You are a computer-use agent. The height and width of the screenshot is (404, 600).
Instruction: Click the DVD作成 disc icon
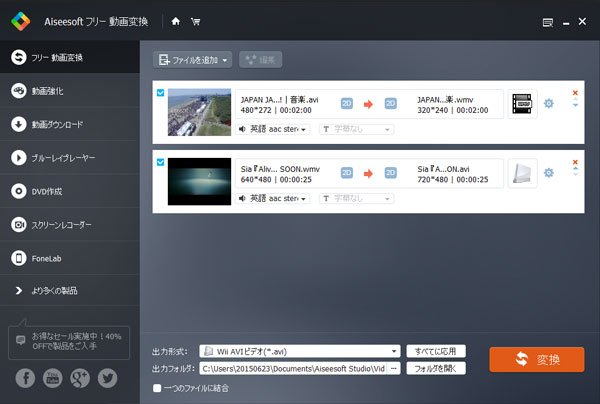[x=19, y=191]
